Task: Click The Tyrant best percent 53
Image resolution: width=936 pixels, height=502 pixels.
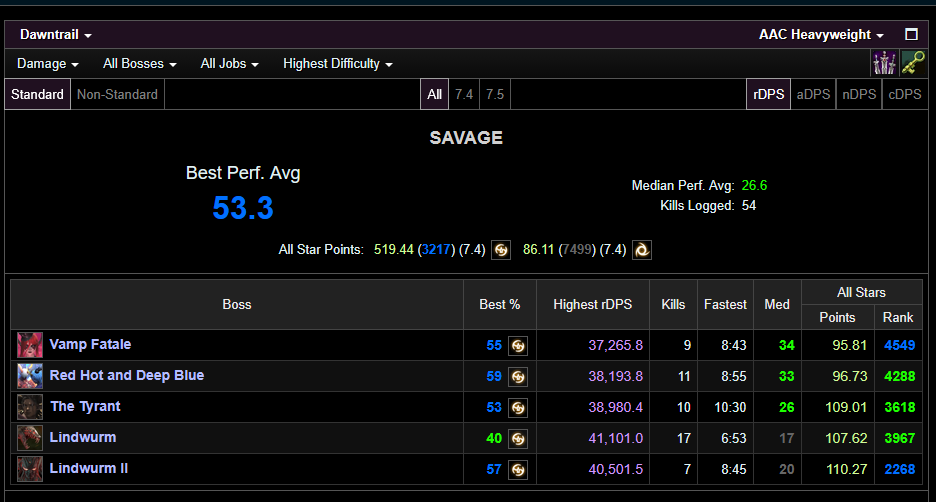Action: (494, 408)
